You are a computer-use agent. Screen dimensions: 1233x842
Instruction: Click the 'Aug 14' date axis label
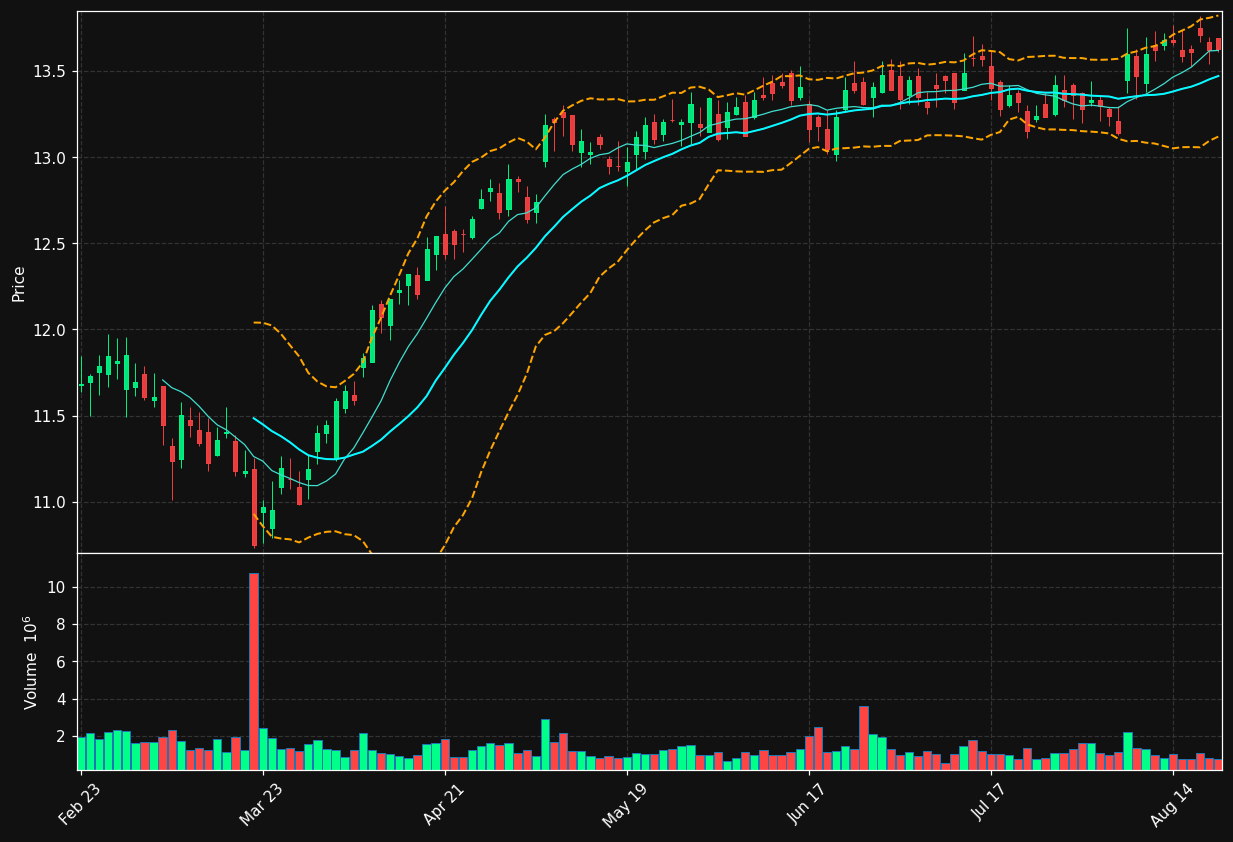click(1170, 805)
